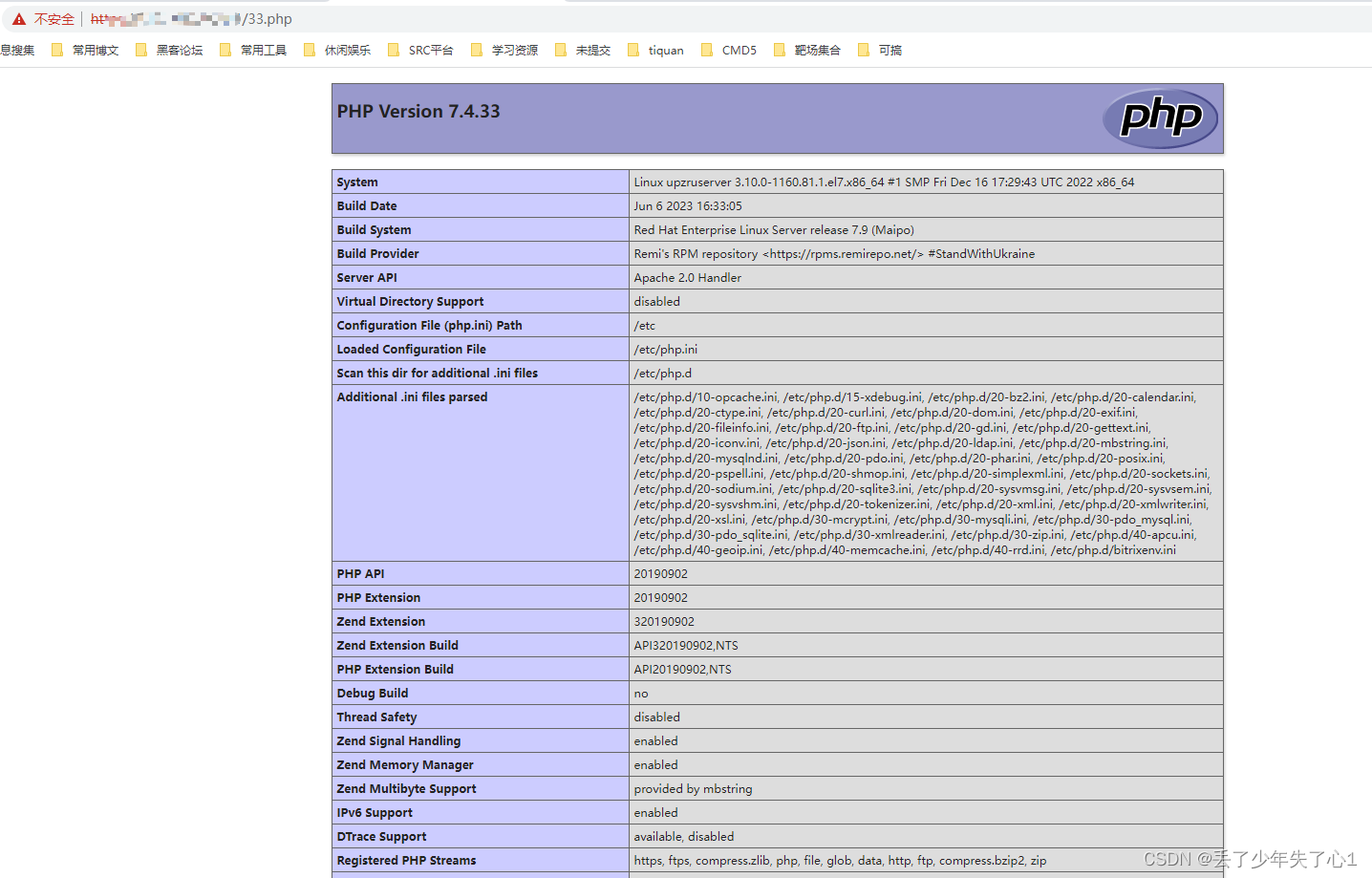Click the insecure-site warning triangle icon
The width and height of the screenshot is (1372, 878).
point(18,19)
